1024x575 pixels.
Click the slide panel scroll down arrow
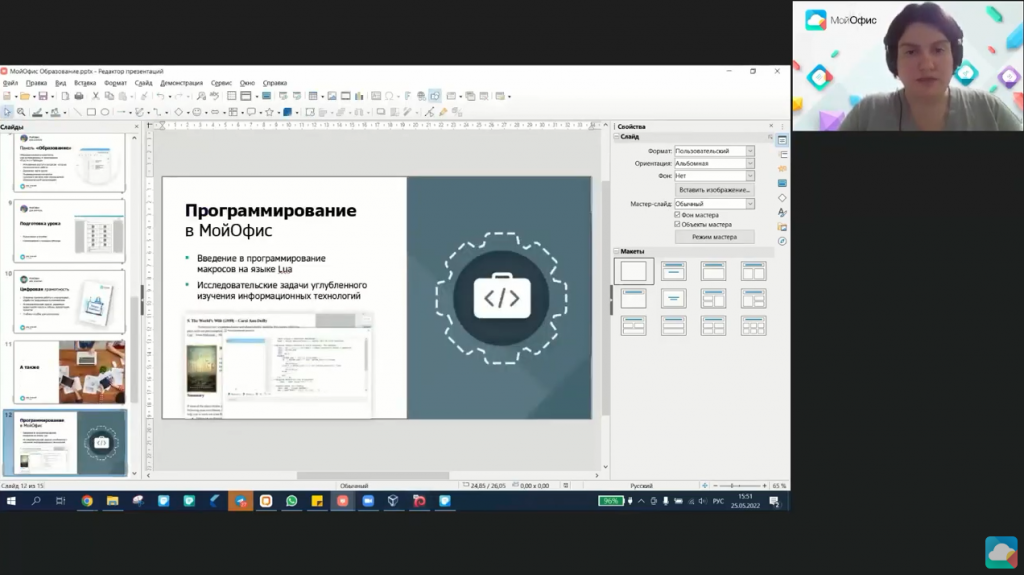point(135,474)
